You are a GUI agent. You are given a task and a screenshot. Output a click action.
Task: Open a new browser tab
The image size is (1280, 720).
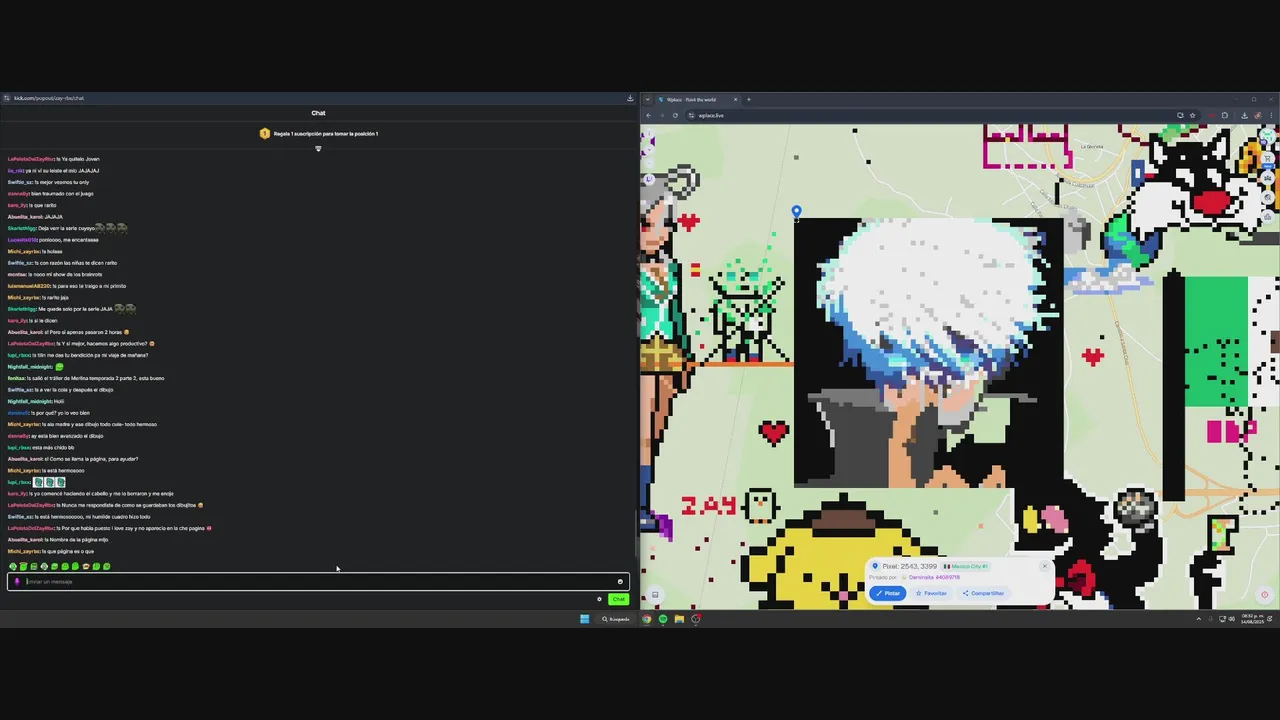coord(748,99)
